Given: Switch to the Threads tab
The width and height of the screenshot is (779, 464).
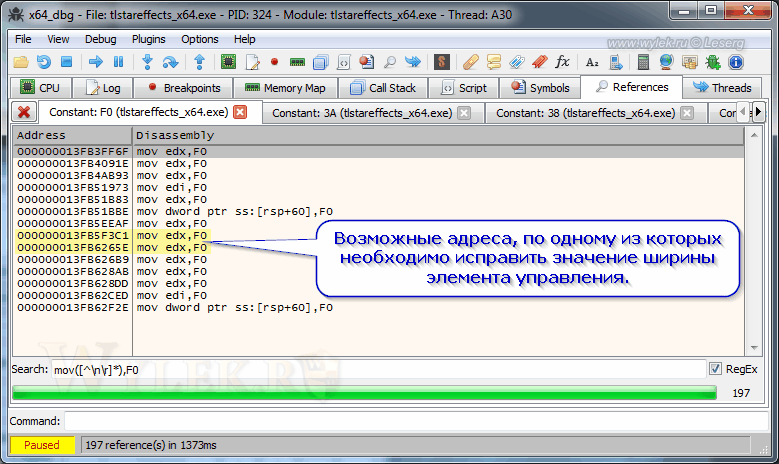Looking at the screenshot, I should [722, 88].
